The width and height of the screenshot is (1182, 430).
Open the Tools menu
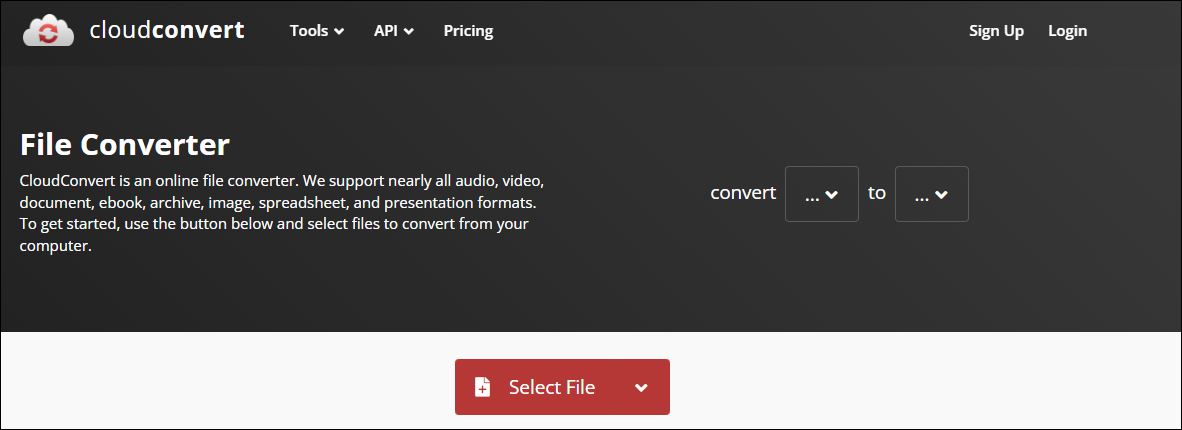click(317, 31)
